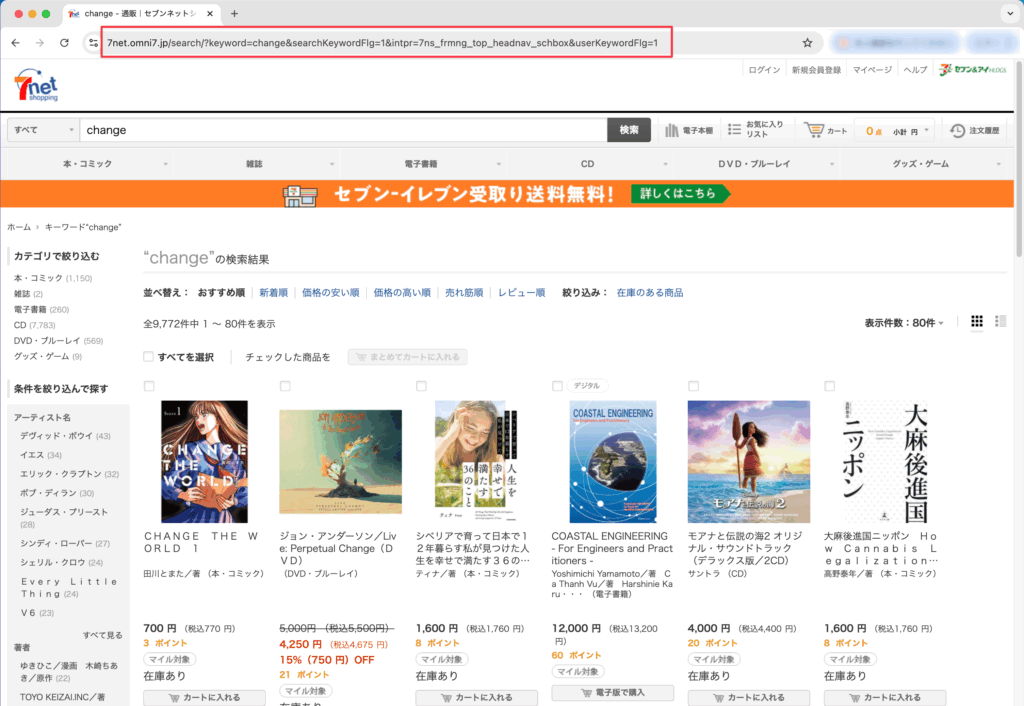
Task: Sort results by 価格の安い順
Action: (330, 293)
